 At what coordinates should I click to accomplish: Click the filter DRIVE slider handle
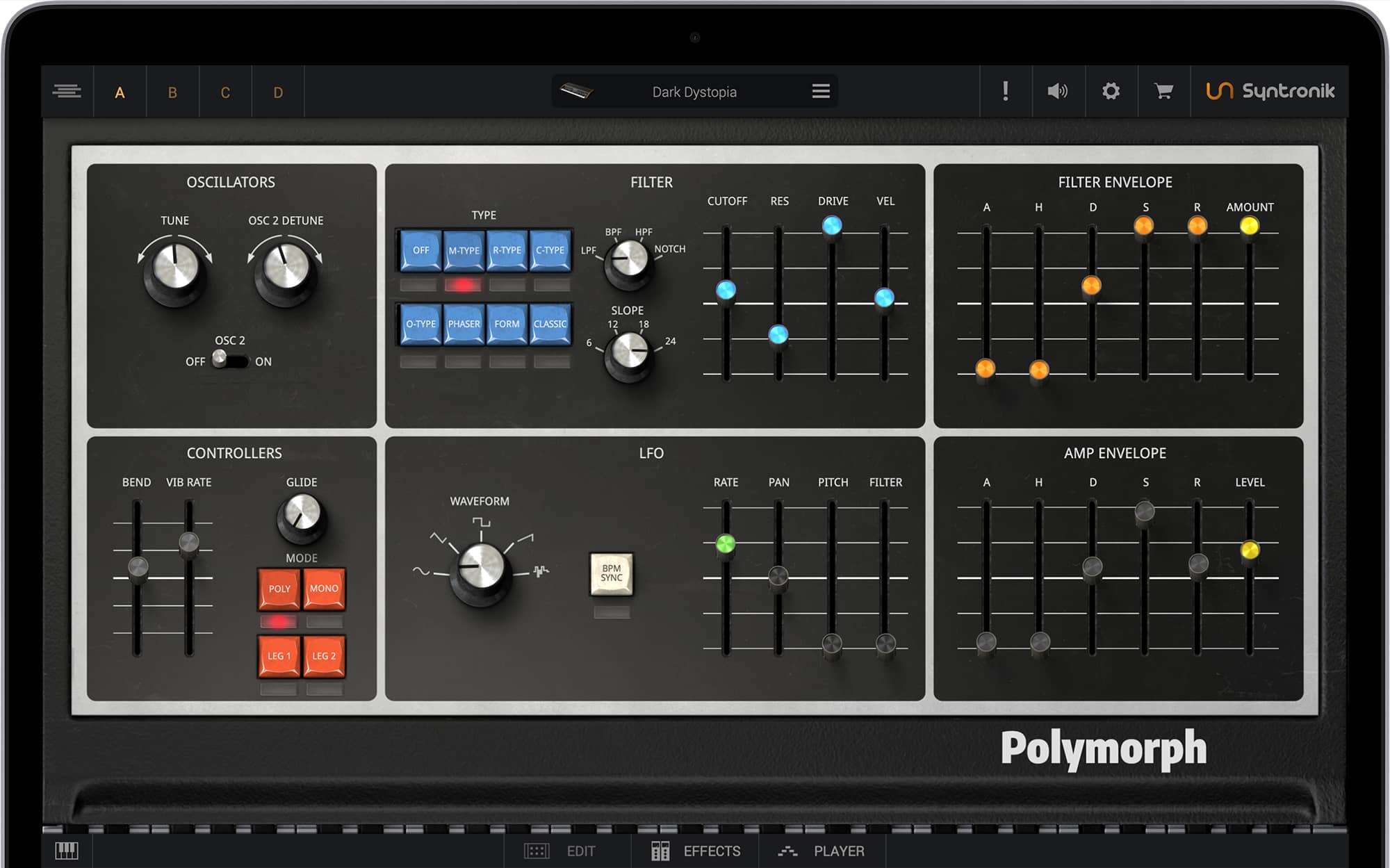[832, 225]
